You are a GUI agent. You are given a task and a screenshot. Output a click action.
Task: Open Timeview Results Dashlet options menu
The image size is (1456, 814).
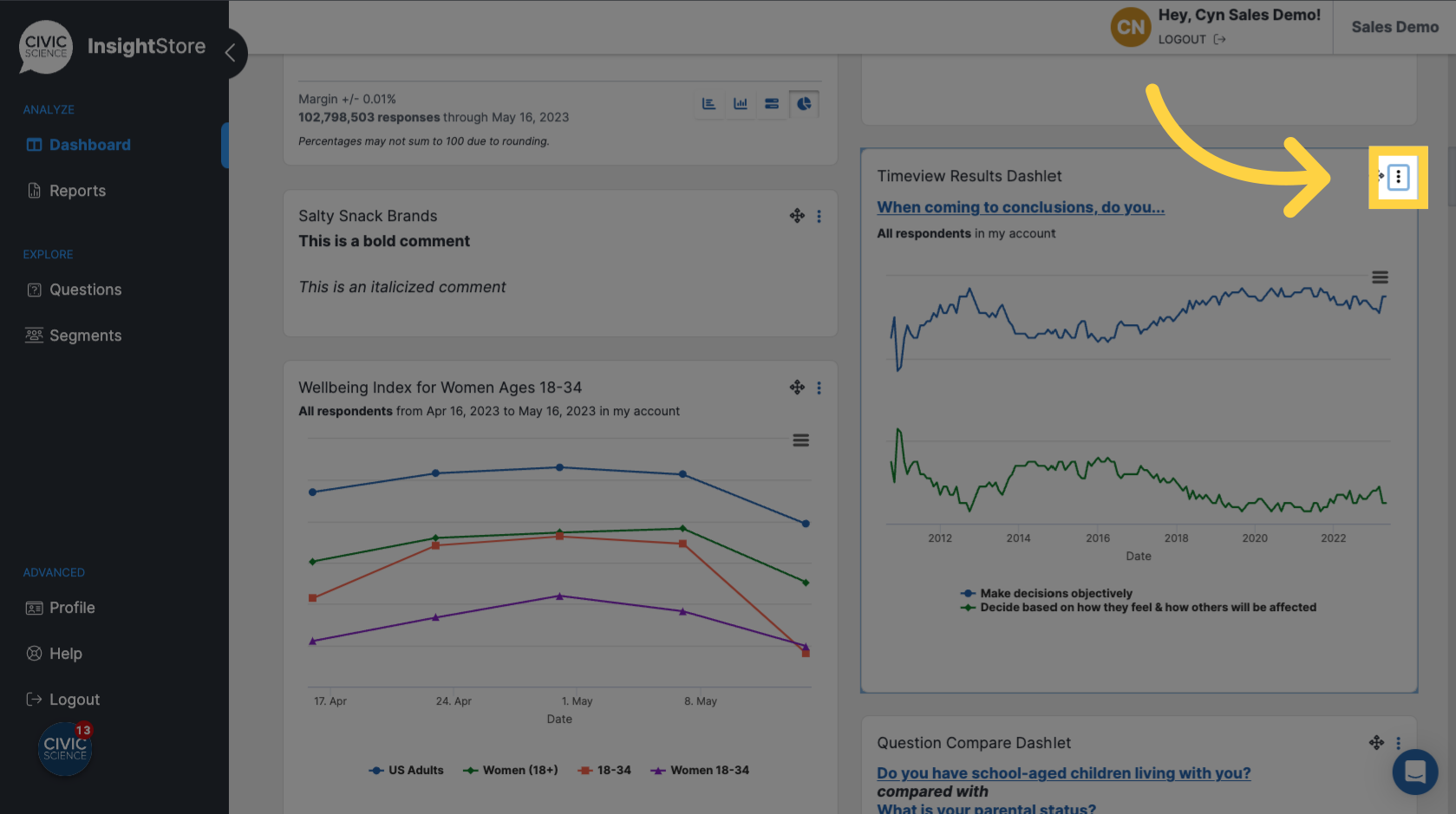click(1398, 177)
